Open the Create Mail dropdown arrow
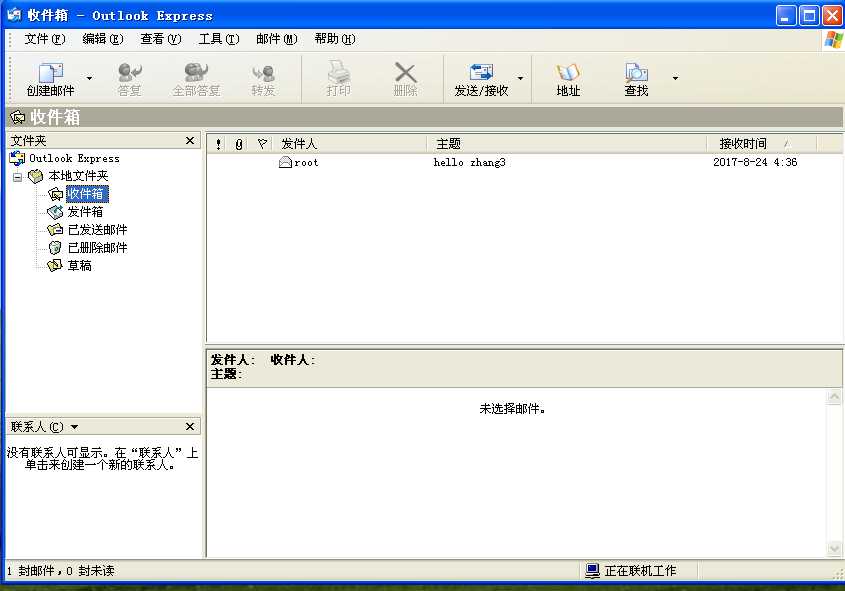 [89, 79]
